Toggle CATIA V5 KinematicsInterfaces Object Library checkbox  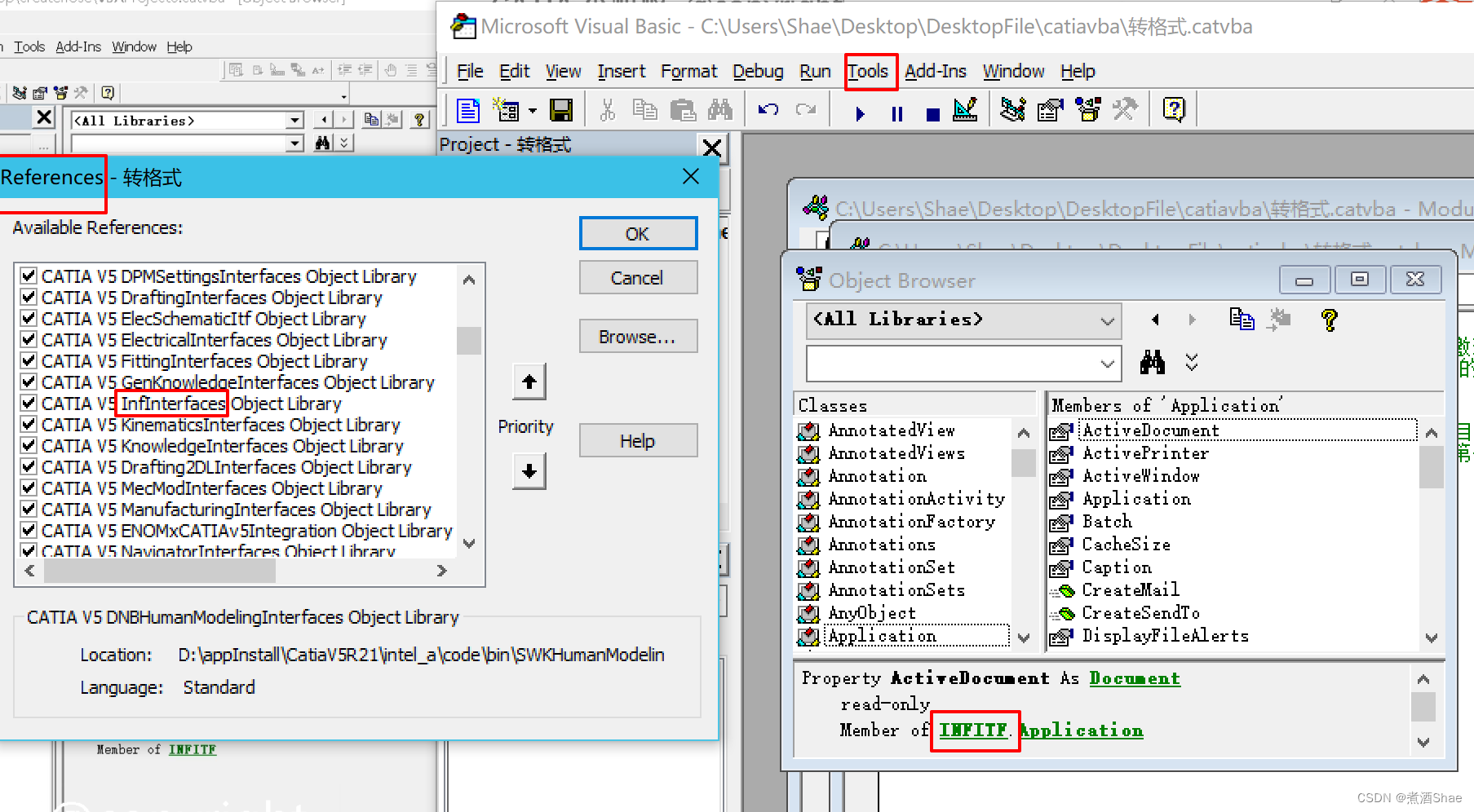click(x=29, y=424)
